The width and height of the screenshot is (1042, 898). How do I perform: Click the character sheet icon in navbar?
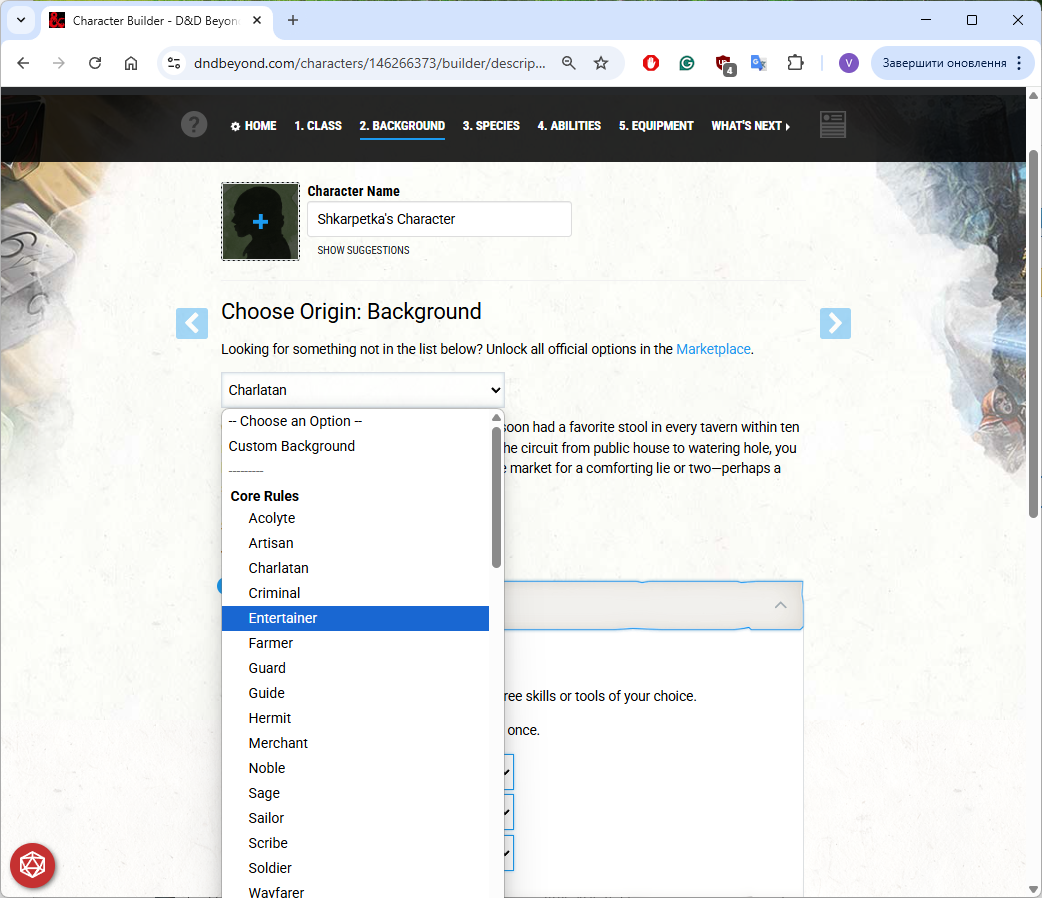click(x=833, y=125)
